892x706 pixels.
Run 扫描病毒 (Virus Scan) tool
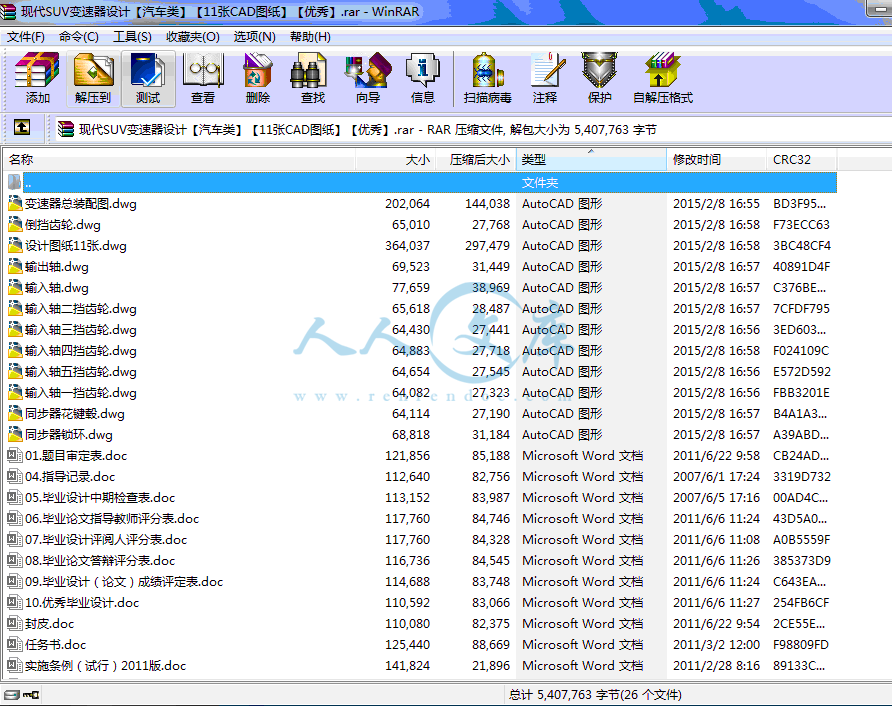488,79
